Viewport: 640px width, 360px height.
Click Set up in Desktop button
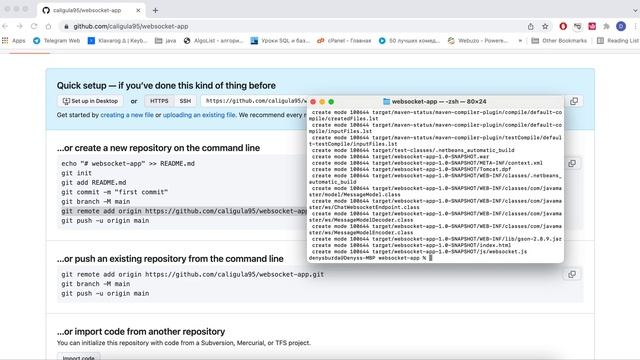point(90,101)
